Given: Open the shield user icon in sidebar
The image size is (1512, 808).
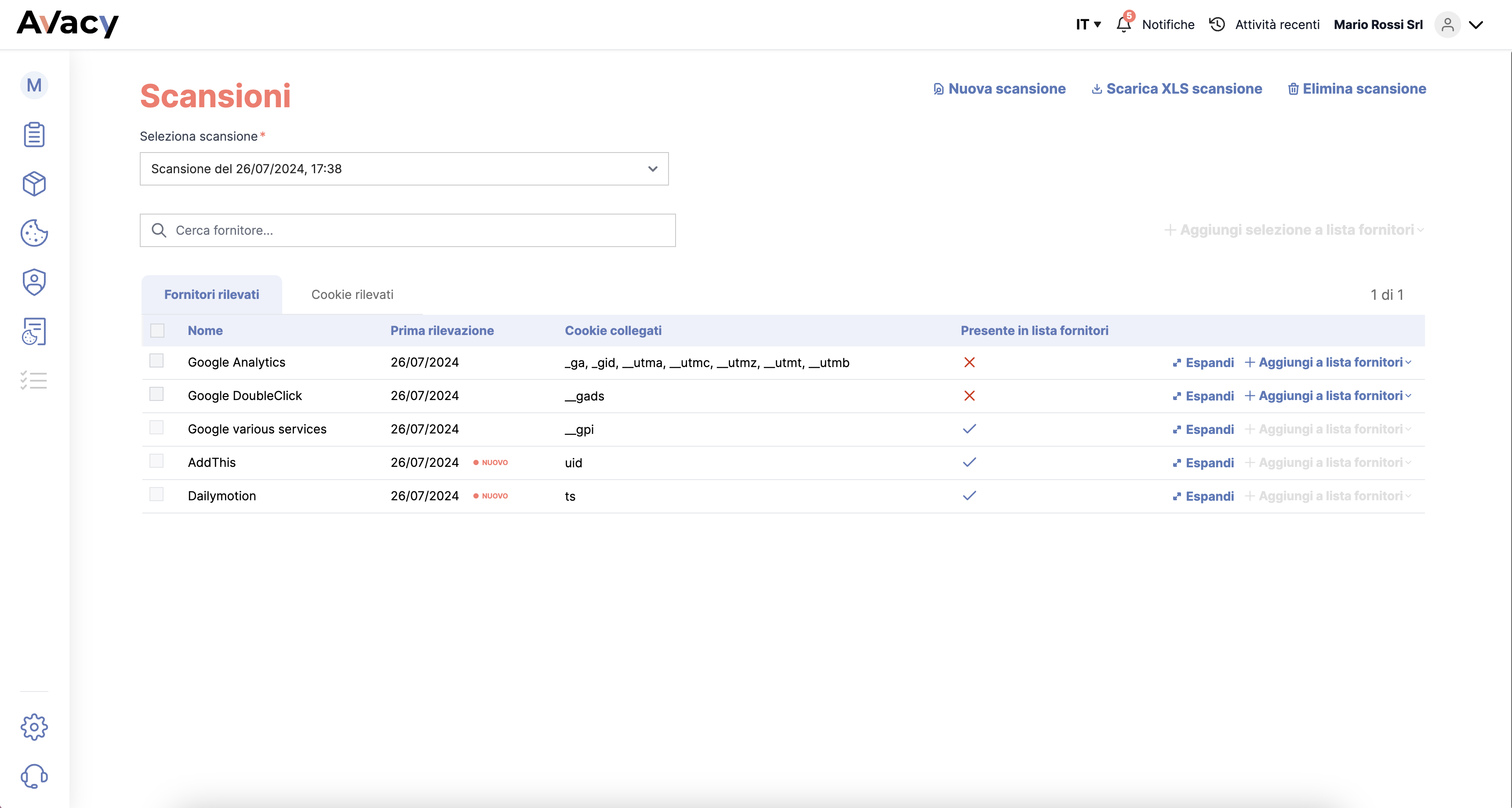Looking at the screenshot, I should coord(34,282).
